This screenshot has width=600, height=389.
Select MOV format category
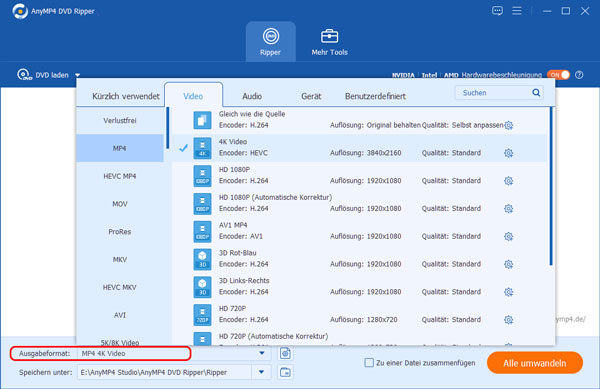click(x=120, y=204)
